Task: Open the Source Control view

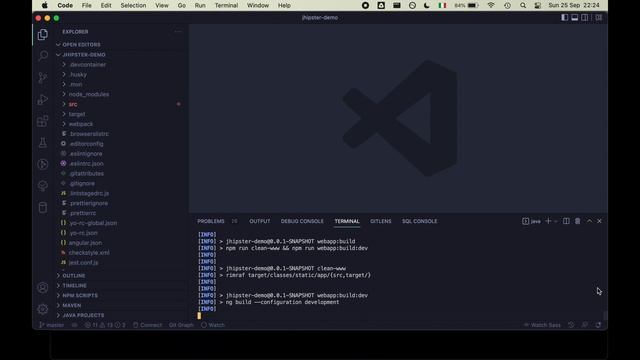Action: (x=42, y=78)
